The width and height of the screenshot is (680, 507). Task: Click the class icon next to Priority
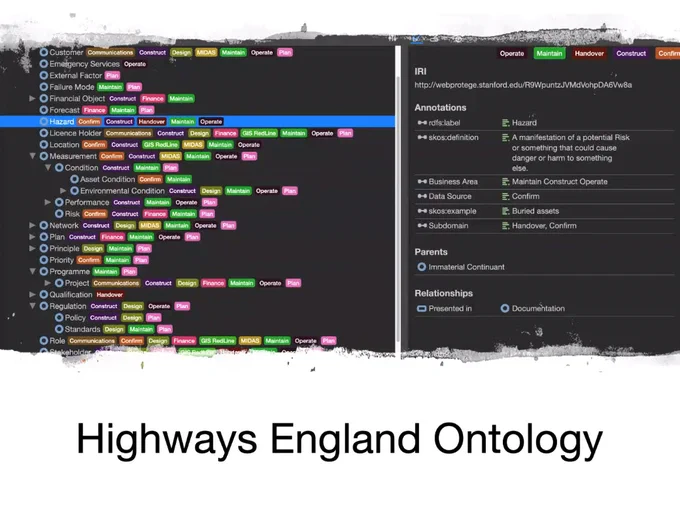tap(44, 260)
